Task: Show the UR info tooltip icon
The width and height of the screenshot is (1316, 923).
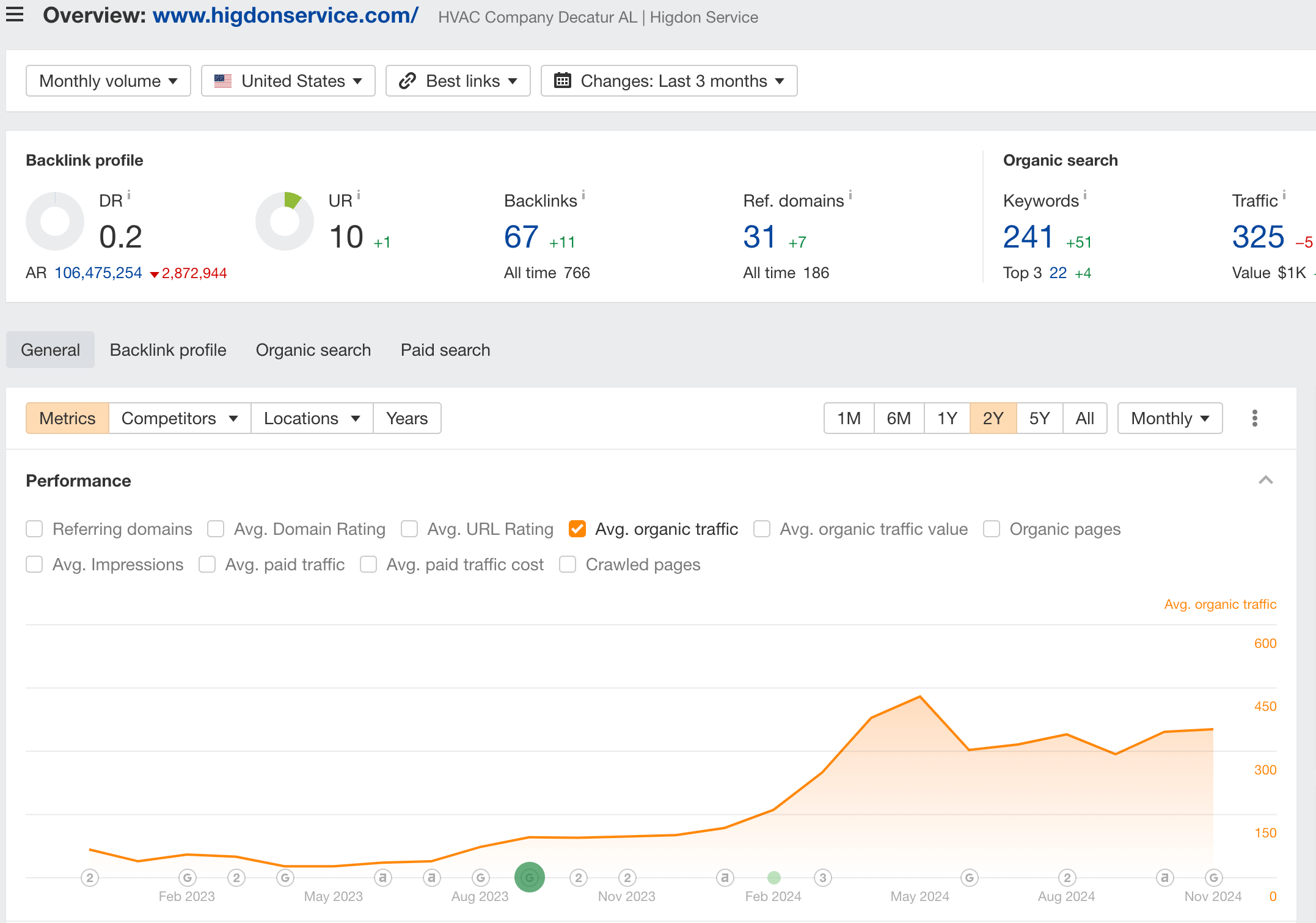Action: tap(359, 195)
